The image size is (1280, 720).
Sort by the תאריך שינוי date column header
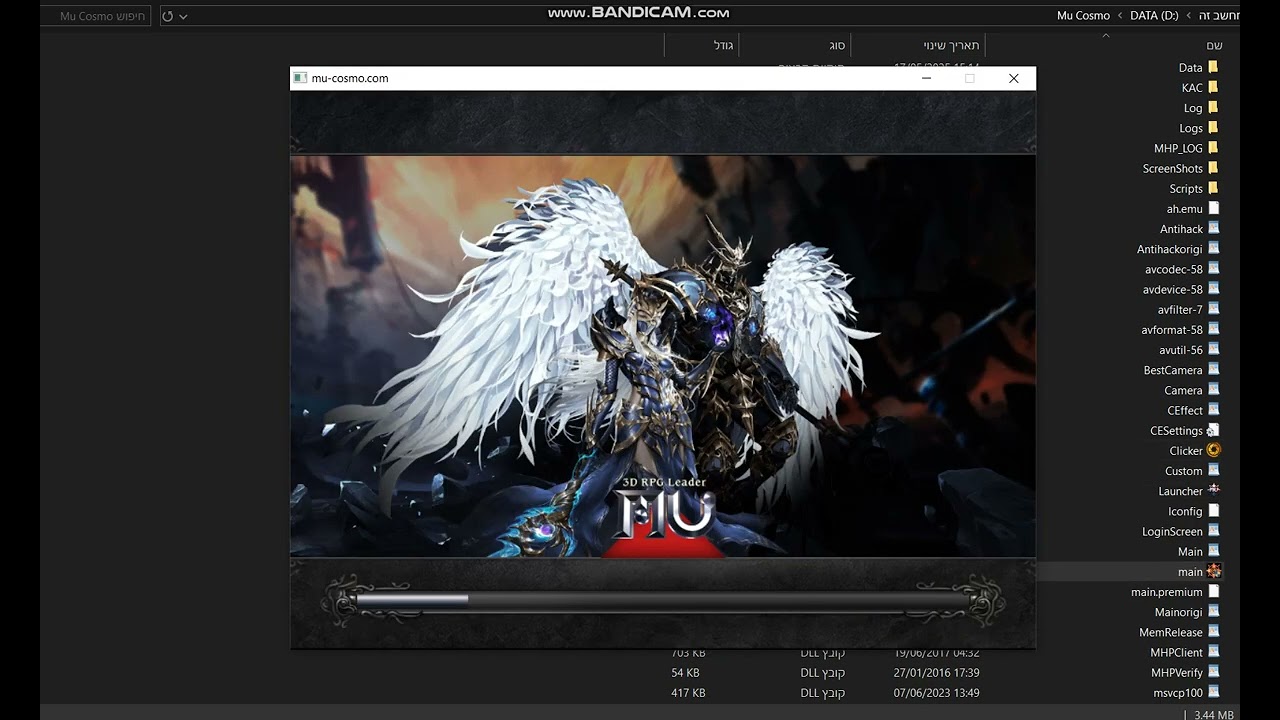(951, 45)
